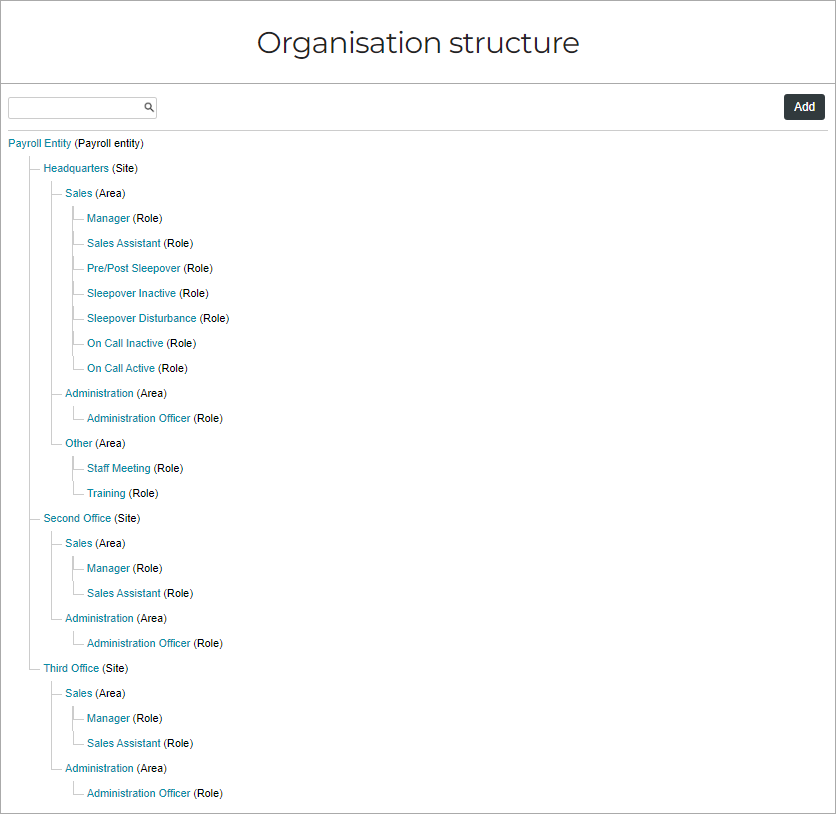Select the Training role
The width and height of the screenshot is (836, 814).
(106, 494)
